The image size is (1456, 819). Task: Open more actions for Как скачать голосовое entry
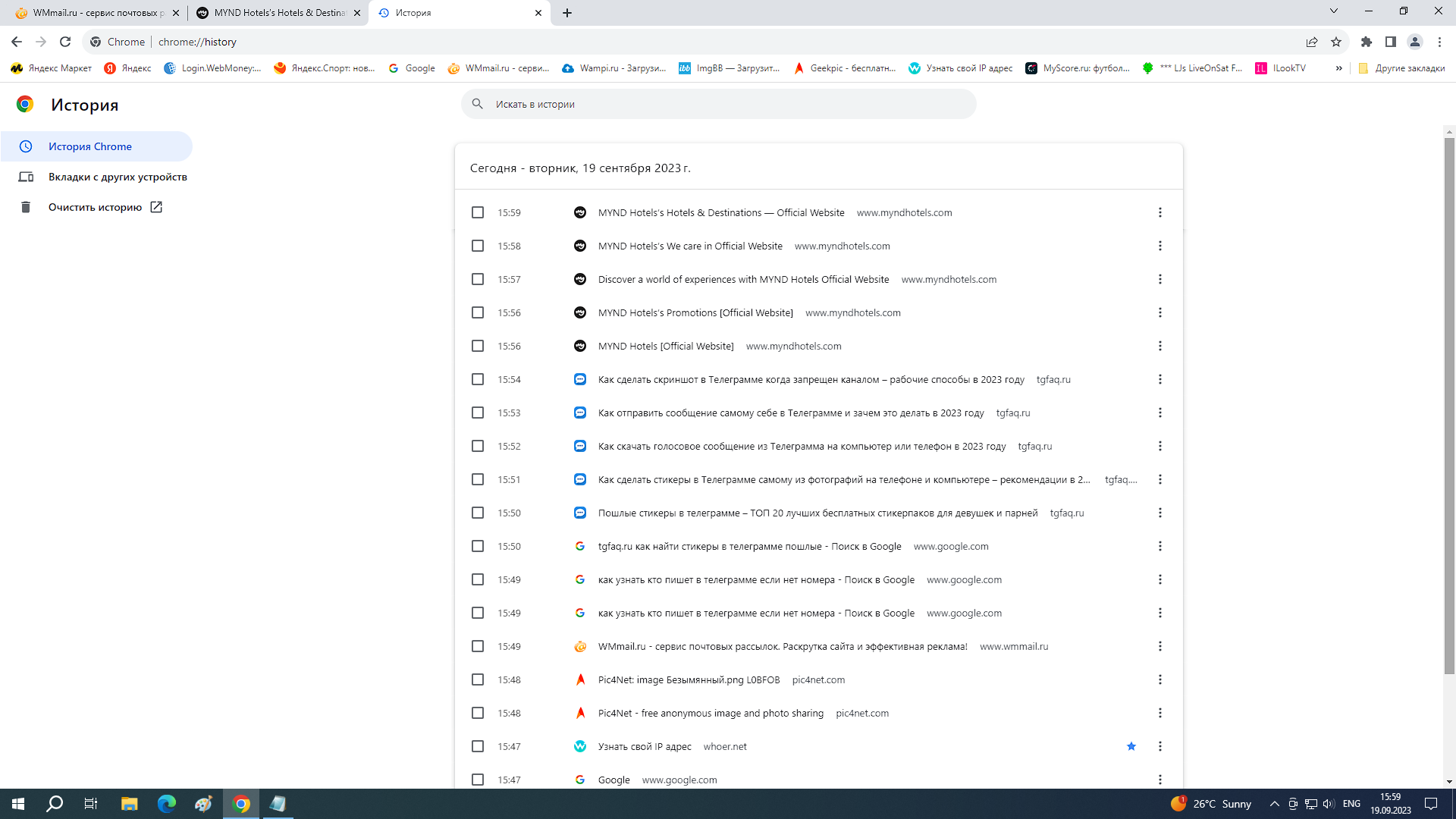pyautogui.click(x=1159, y=446)
